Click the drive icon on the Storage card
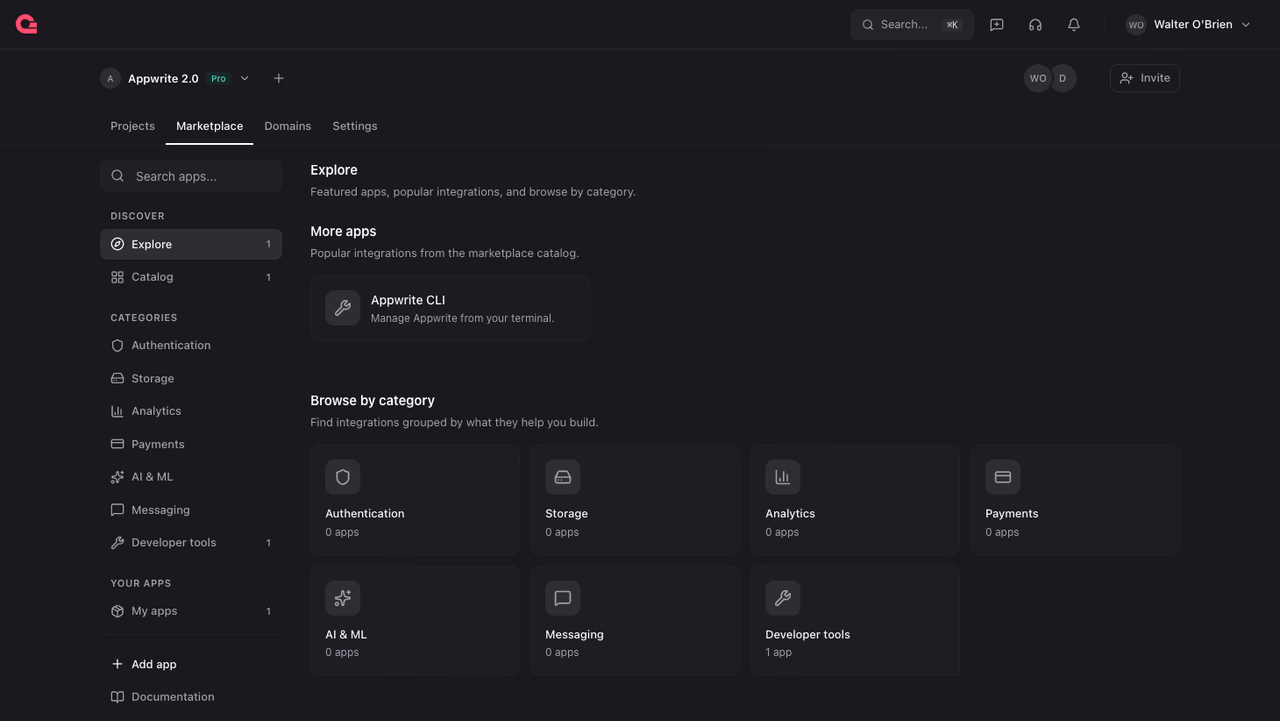Image resolution: width=1280 pixels, height=721 pixels. pyautogui.click(x=563, y=477)
